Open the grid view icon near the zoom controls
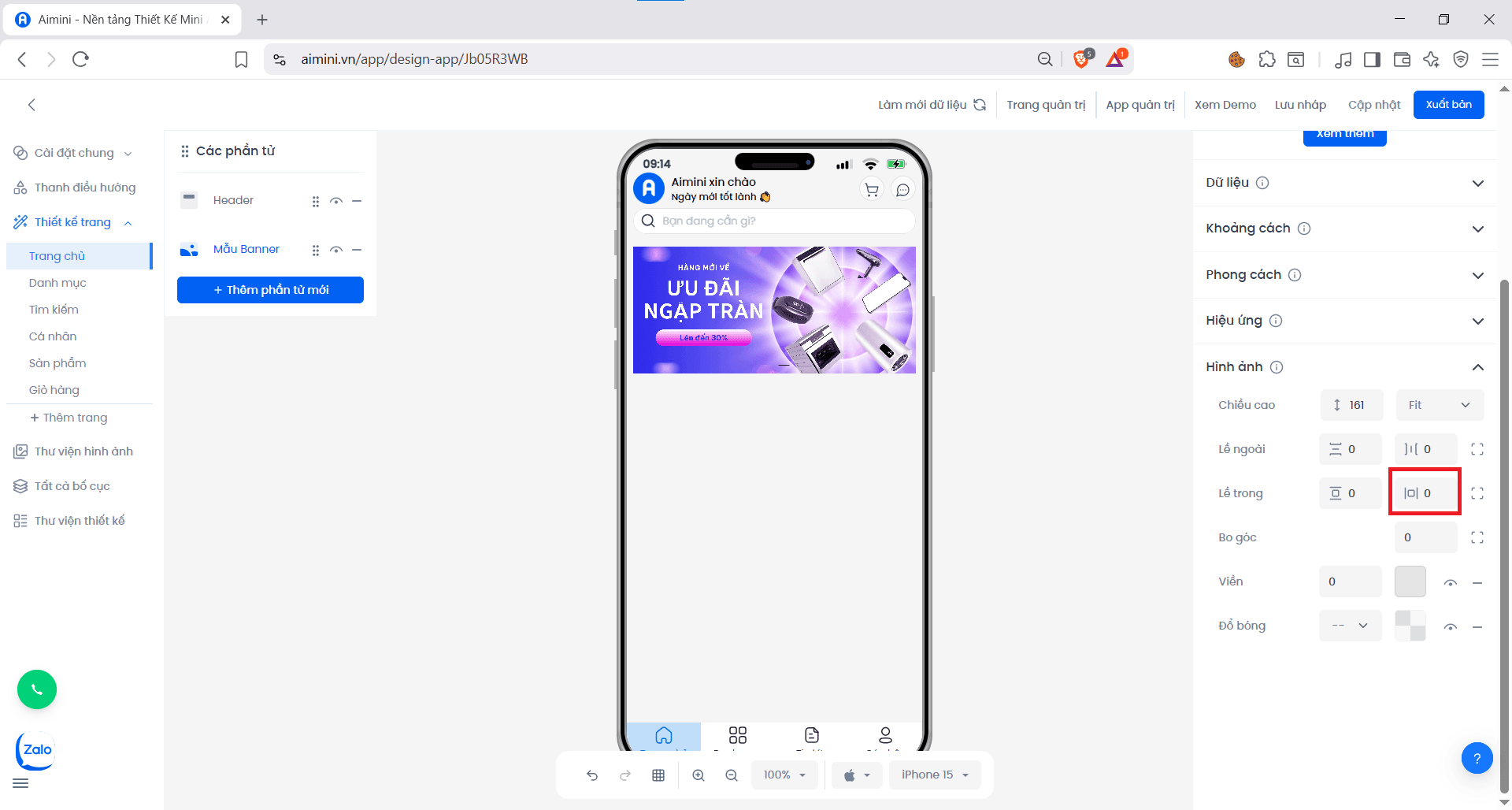1512x810 pixels. tap(658, 775)
